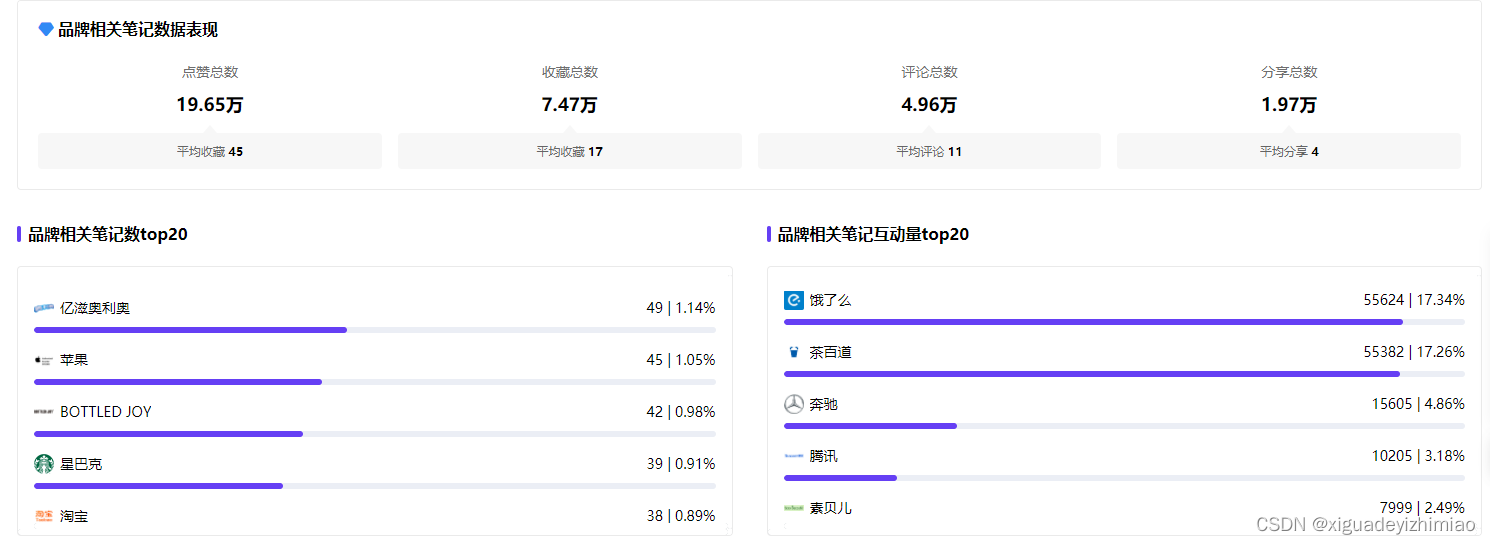Click the value 49 | 1.14%
Image resolution: width=1490 pixels, height=544 pixels.
[x=681, y=308]
